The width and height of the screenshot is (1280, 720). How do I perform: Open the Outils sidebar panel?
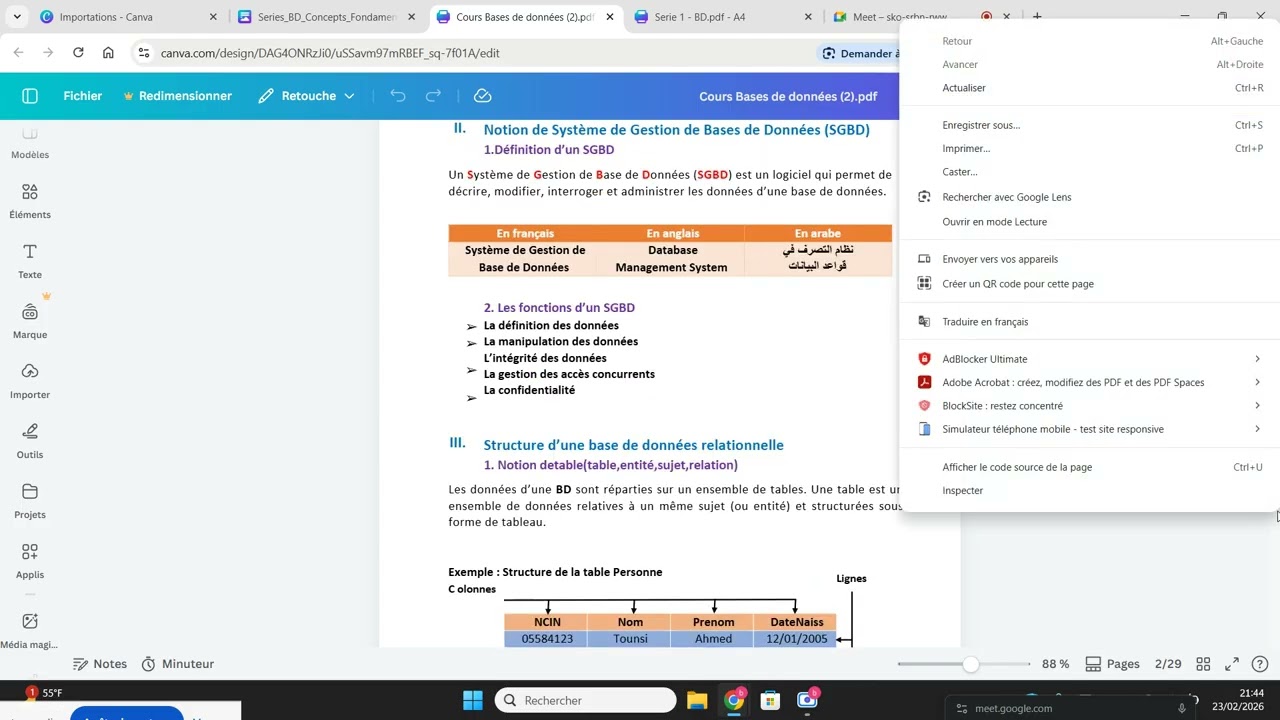pyautogui.click(x=30, y=441)
